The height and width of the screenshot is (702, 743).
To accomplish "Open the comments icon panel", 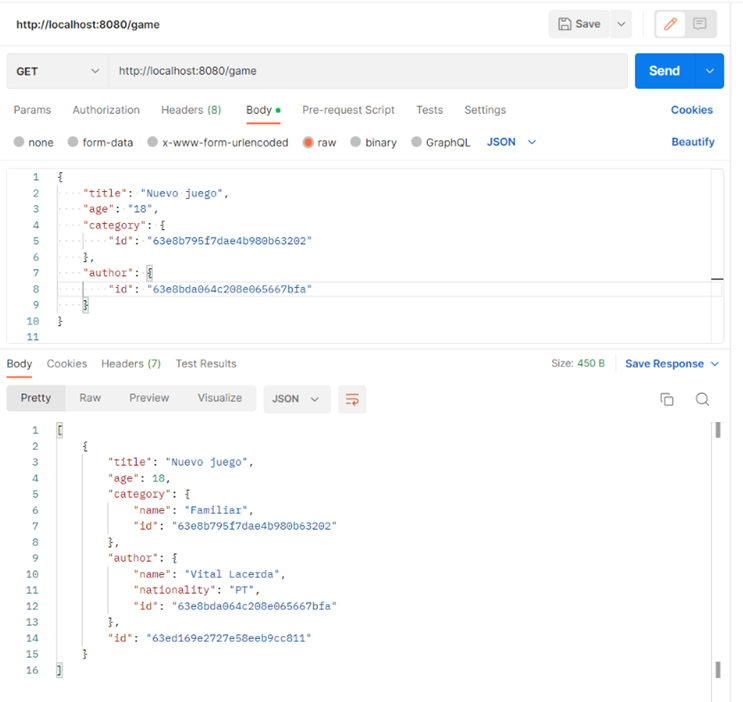I will 700,24.
